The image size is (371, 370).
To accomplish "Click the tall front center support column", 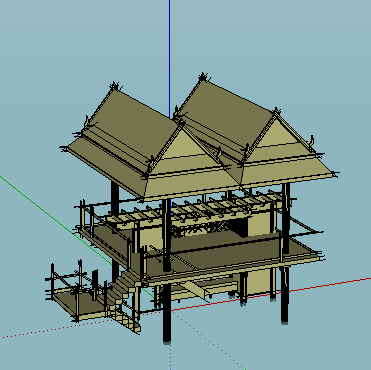I will [x=167, y=272].
